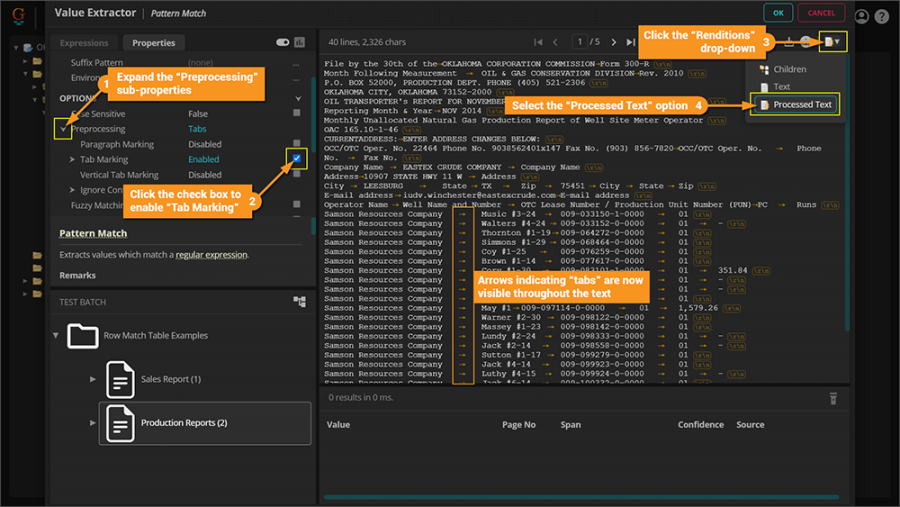This screenshot has height=507, width=900.
Task: Collapse the Preprocessing sub-properties
Action: coord(63,129)
